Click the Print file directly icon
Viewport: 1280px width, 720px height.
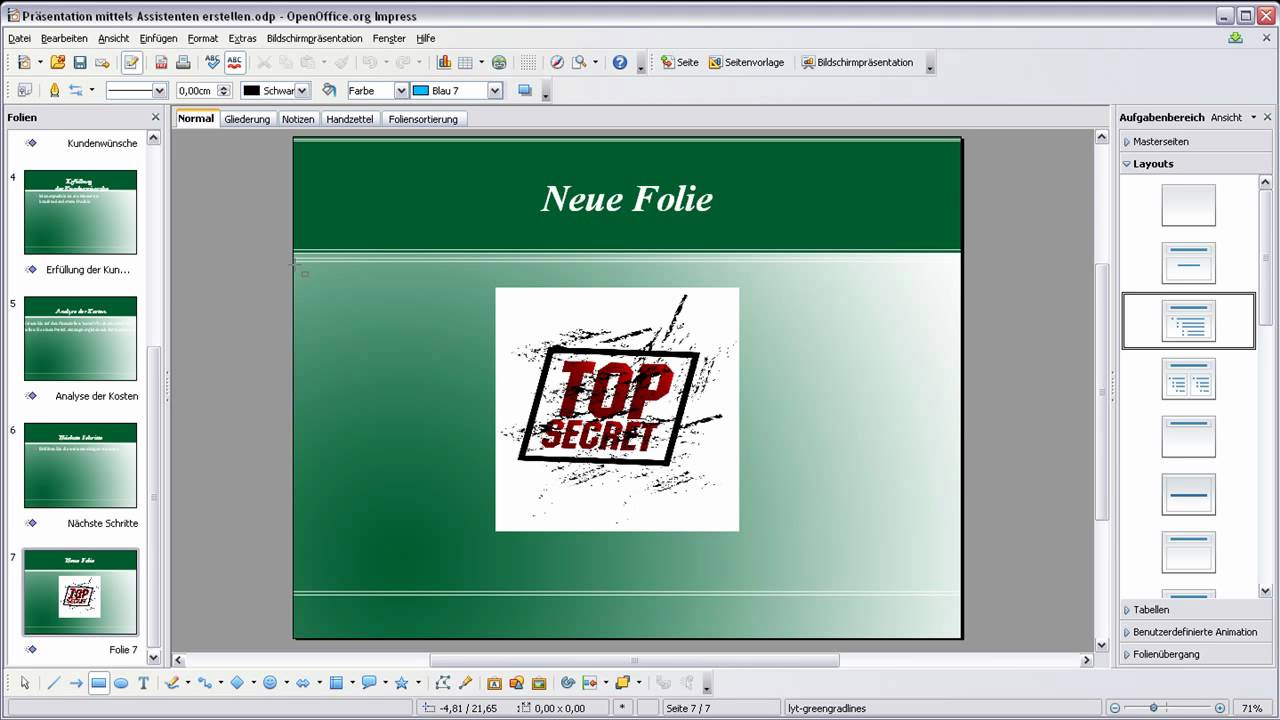(183, 62)
